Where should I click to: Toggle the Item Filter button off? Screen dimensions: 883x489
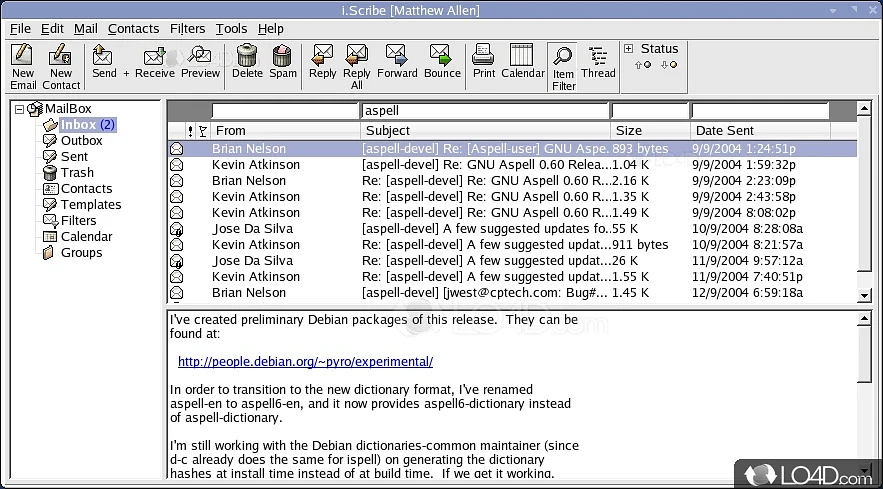point(564,67)
